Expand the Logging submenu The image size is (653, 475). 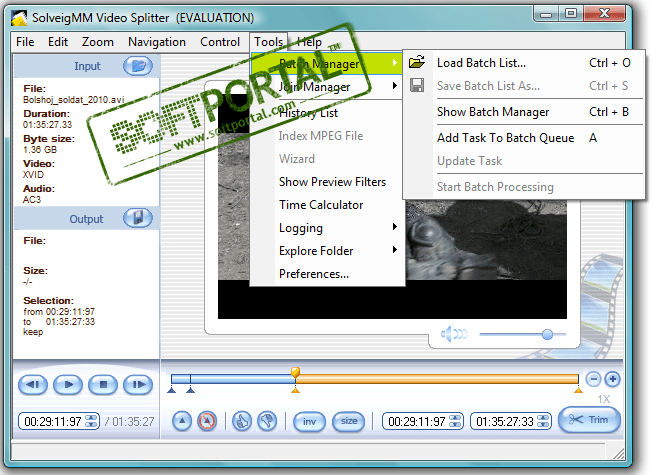tap(326, 228)
